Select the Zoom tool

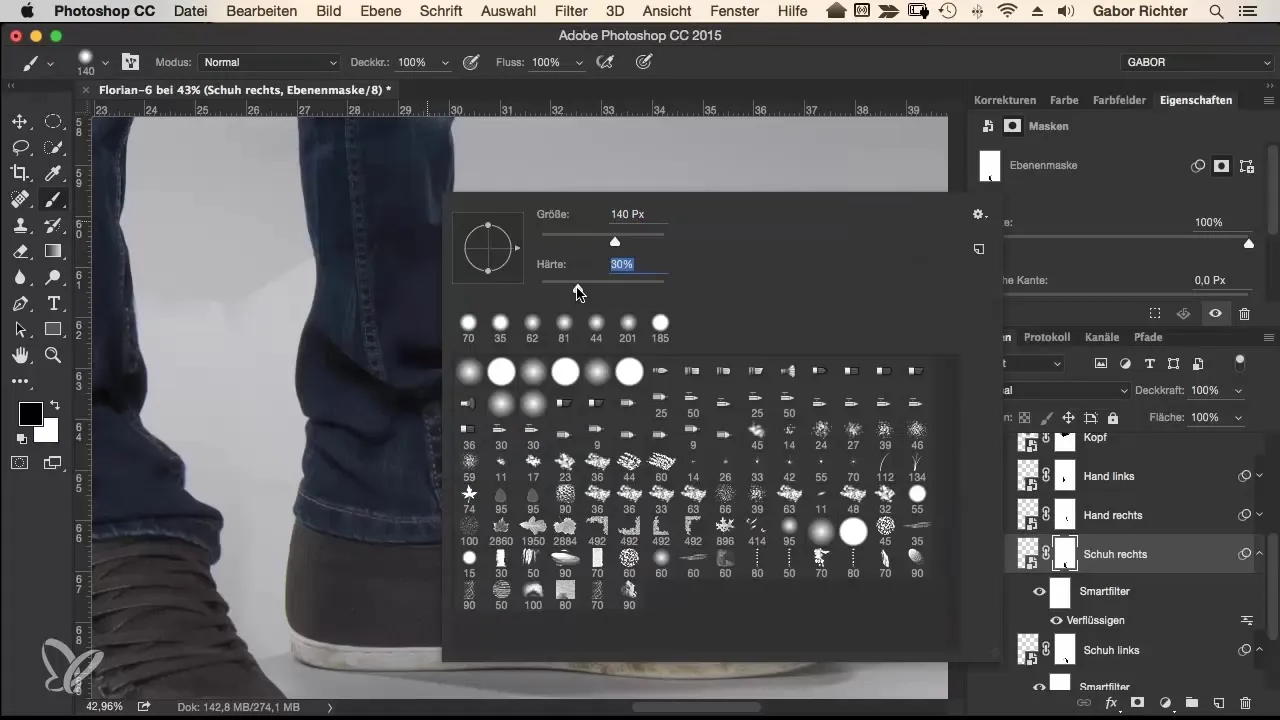click(x=53, y=356)
